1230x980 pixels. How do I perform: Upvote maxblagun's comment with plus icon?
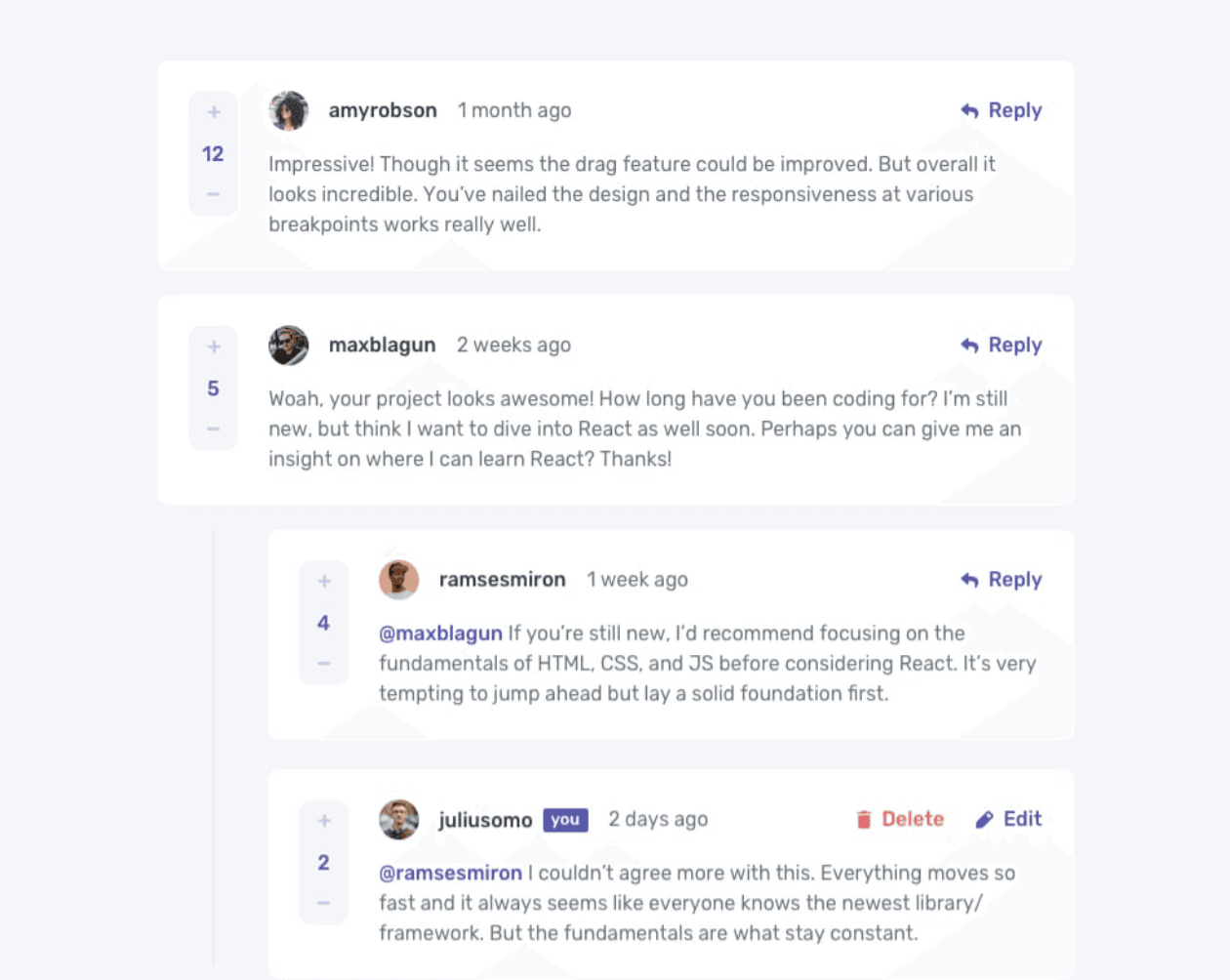click(214, 347)
